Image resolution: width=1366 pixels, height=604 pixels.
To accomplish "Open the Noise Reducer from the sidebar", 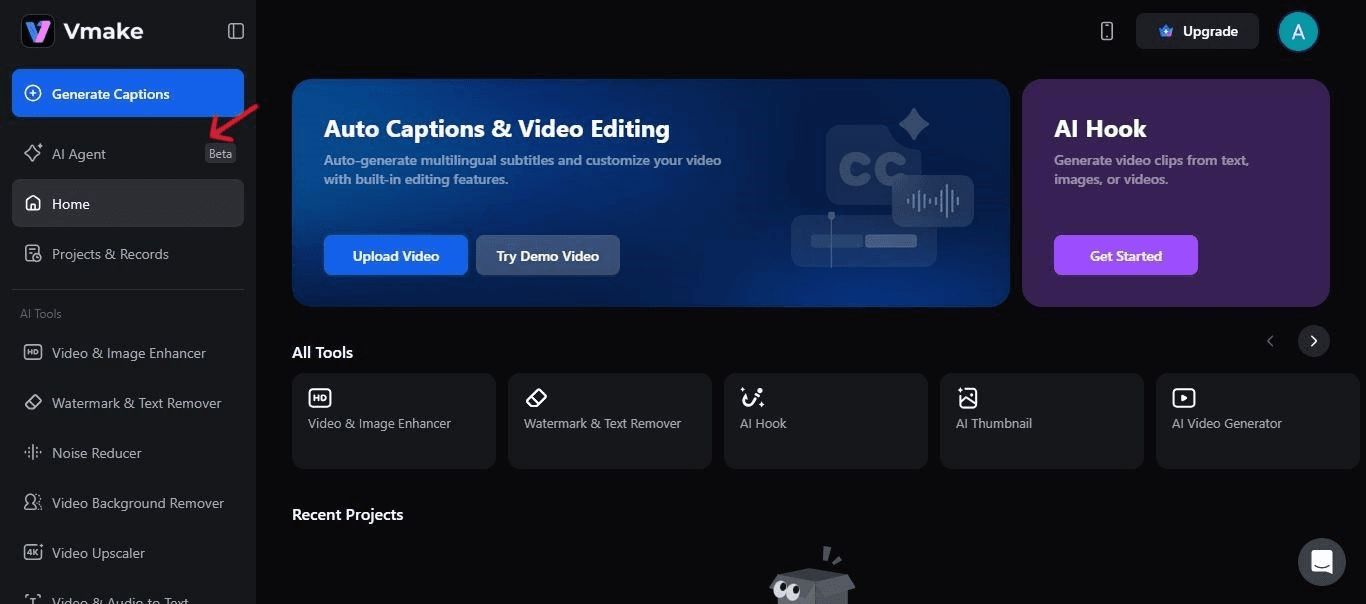I will pos(96,452).
